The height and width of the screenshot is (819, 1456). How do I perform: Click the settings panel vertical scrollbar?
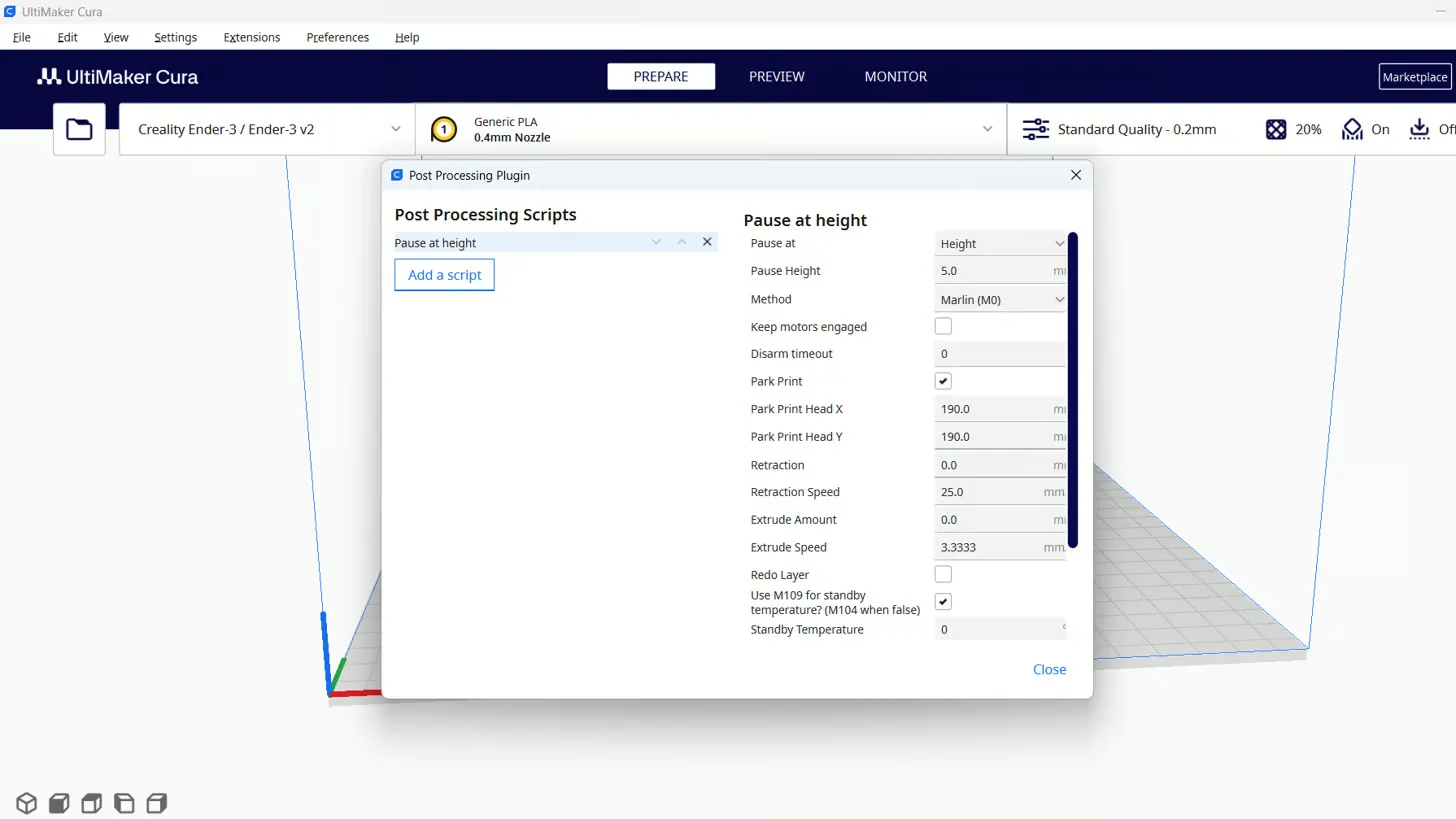click(x=1073, y=390)
